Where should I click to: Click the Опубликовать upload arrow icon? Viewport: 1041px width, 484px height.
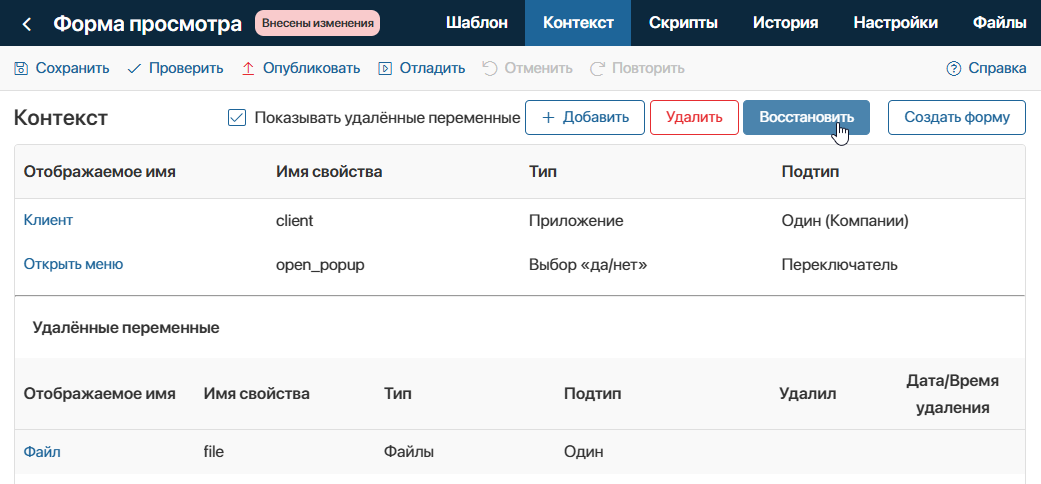point(248,68)
